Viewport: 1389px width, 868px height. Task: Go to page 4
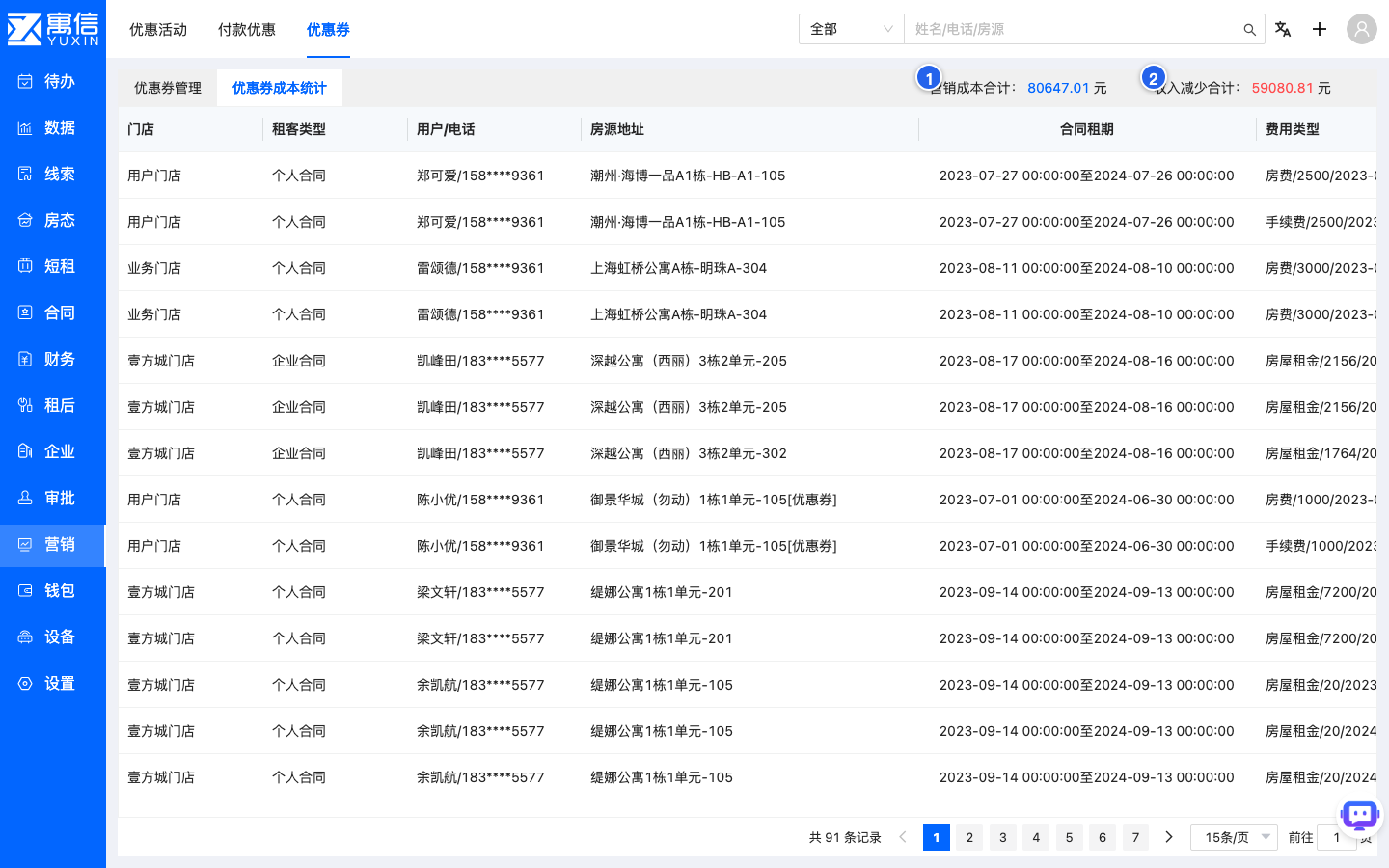(1036, 837)
